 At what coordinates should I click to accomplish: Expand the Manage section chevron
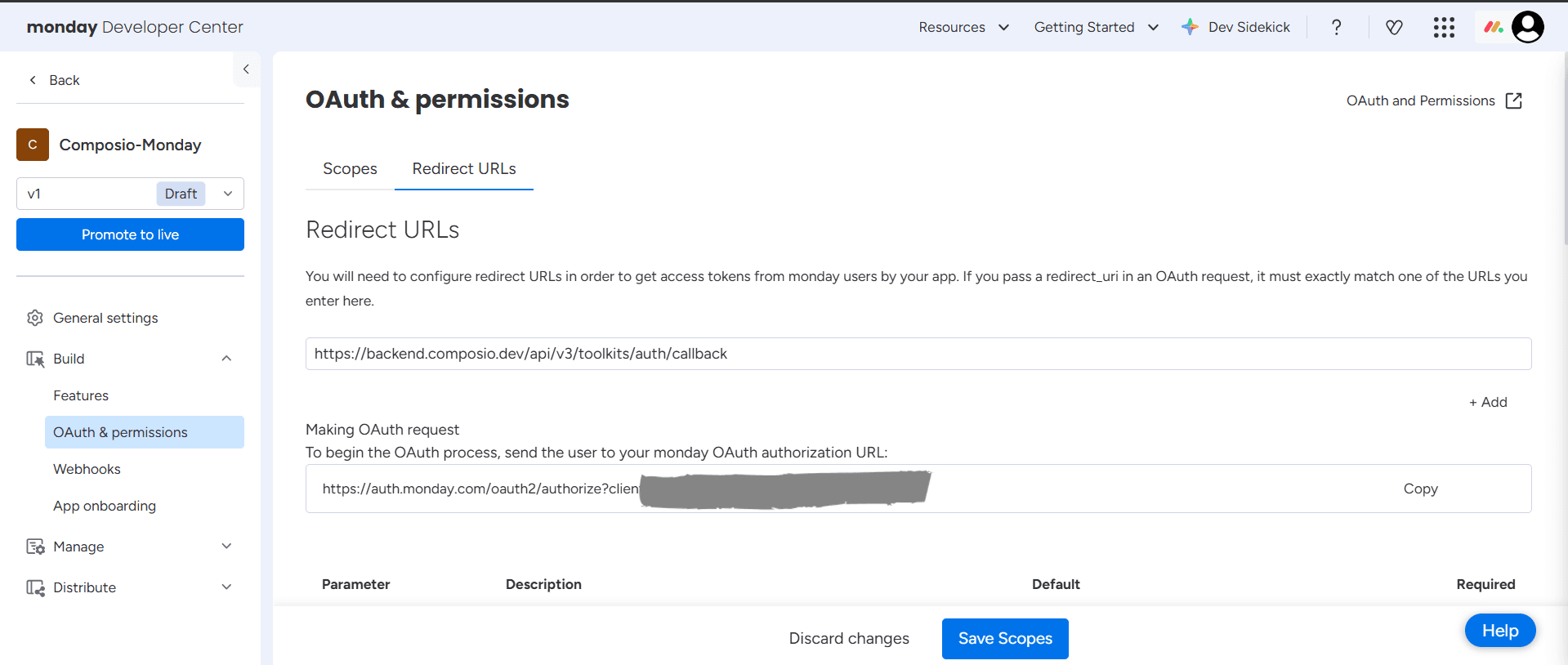pyautogui.click(x=226, y=547)
